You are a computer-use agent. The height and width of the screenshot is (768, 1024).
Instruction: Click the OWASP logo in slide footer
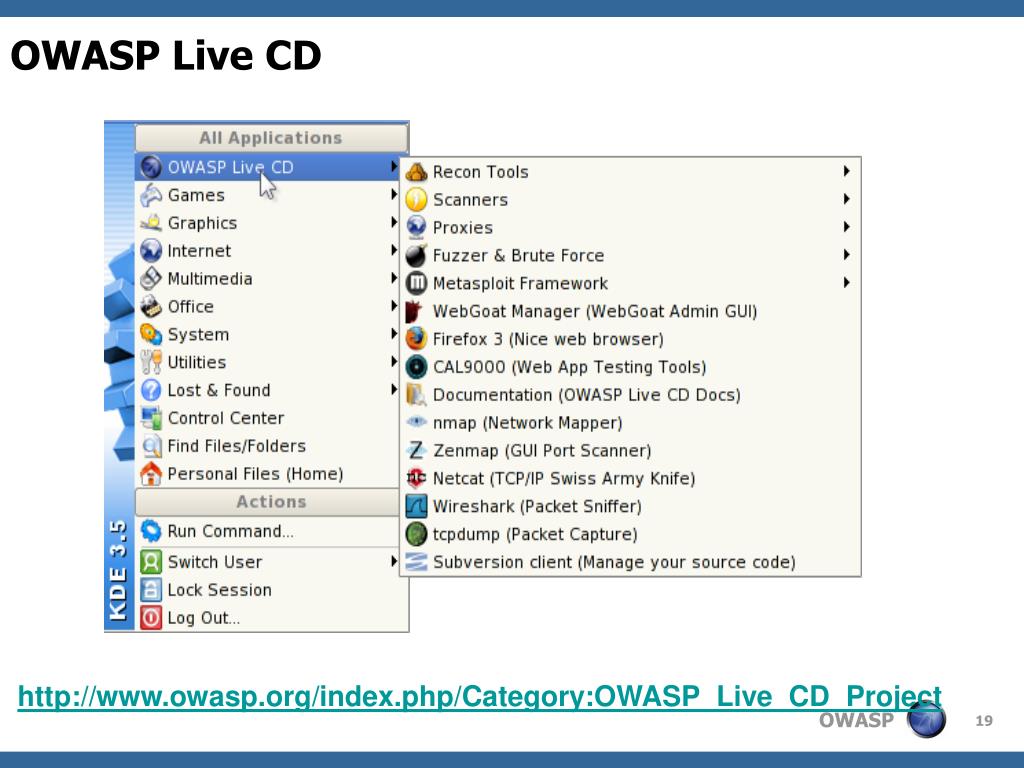tap(926, 720)
